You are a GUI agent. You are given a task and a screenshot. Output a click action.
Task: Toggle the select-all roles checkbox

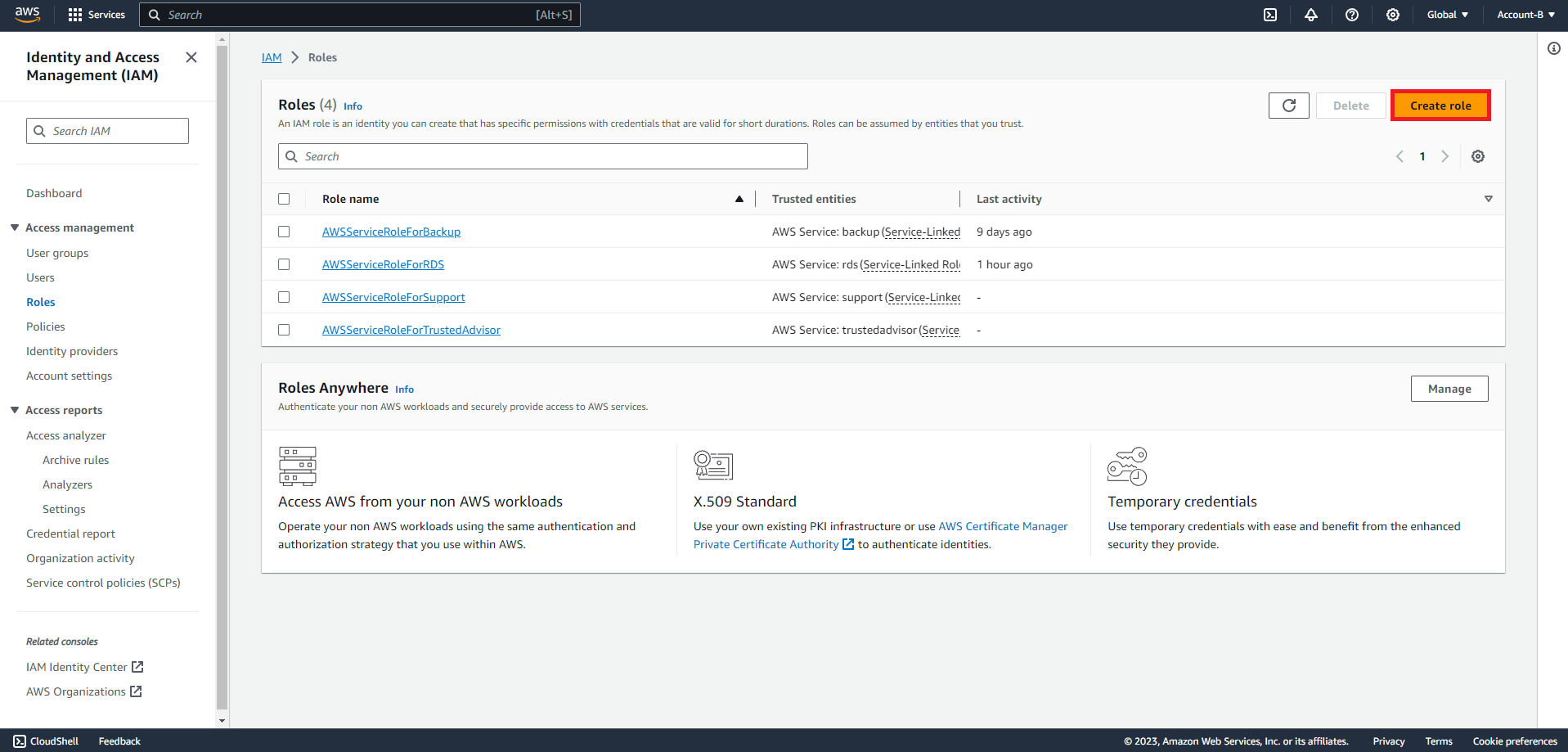[284, 199]
